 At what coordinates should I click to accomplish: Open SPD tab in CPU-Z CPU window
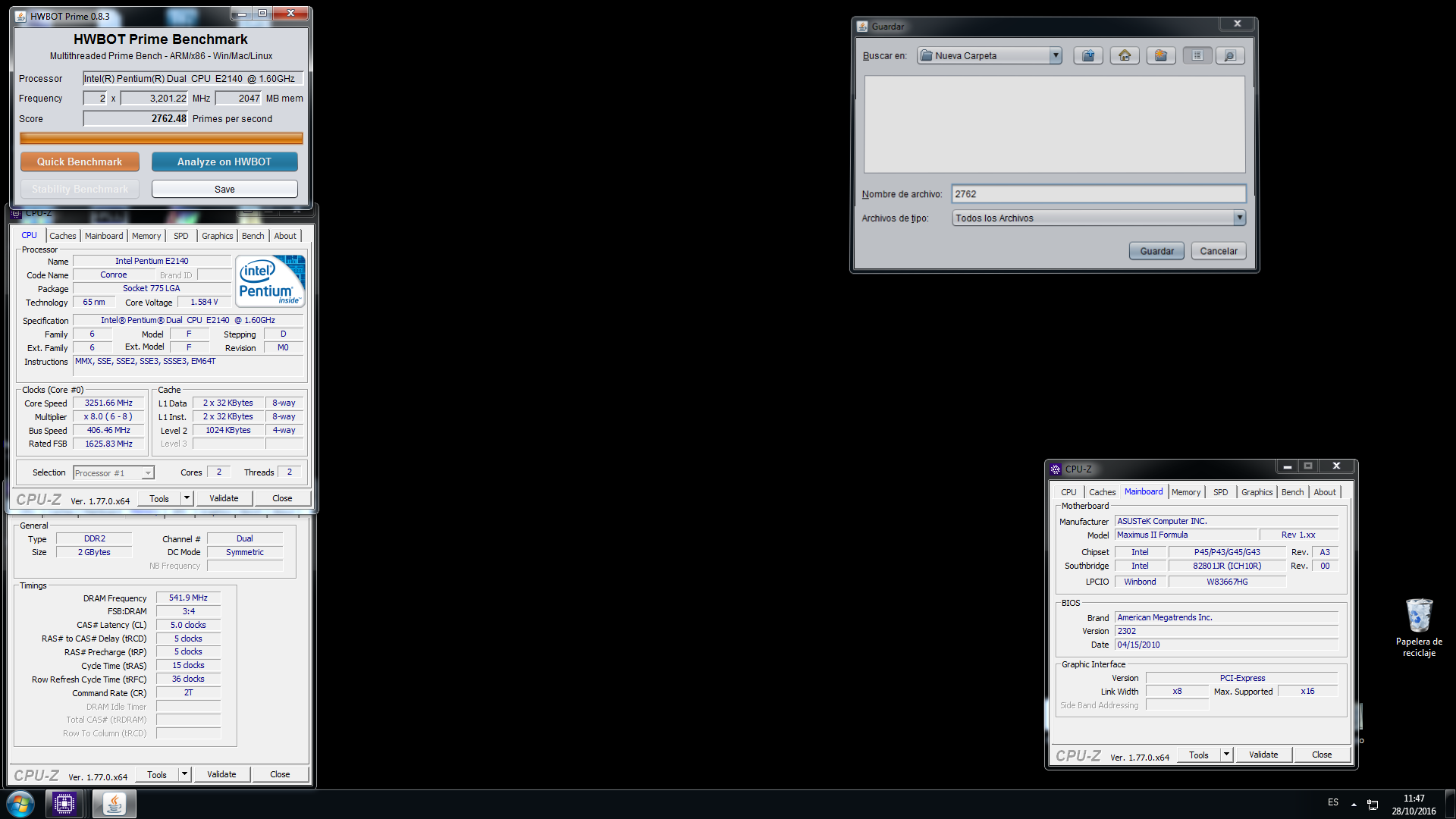180,236
